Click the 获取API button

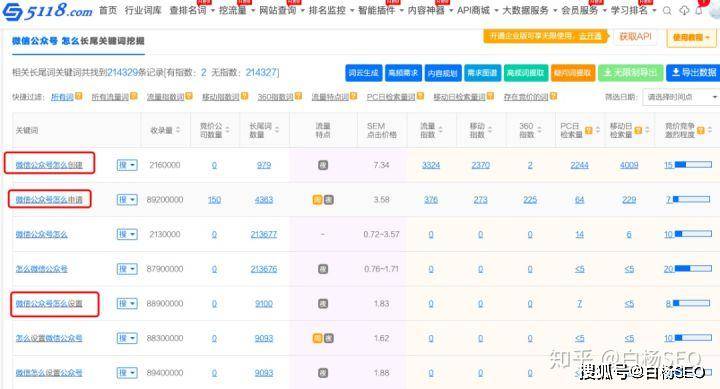[636, 36]
